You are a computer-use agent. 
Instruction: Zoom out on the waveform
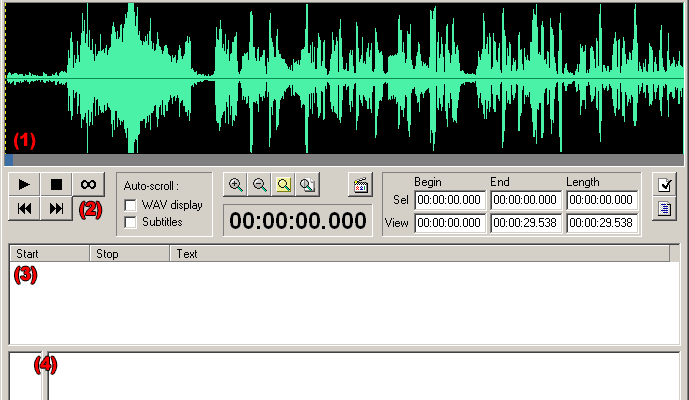pyautogui.click(x=260, y=185)
